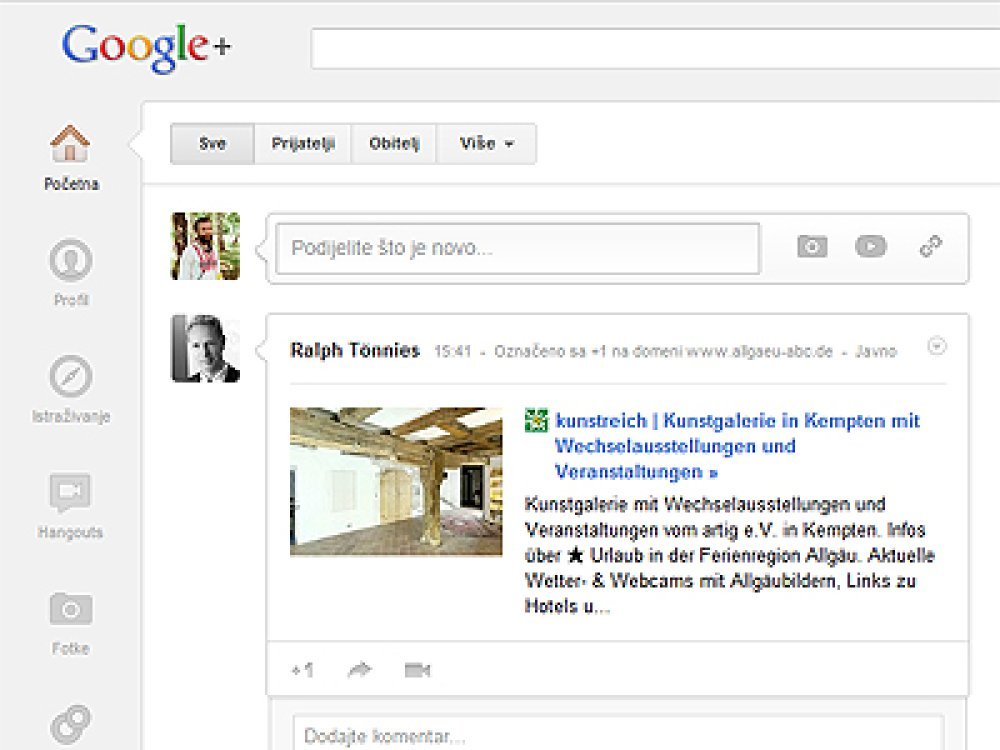Open the Profil sidebar icon
Viewport: 1000px width, 750px height.
coord(70,262)
